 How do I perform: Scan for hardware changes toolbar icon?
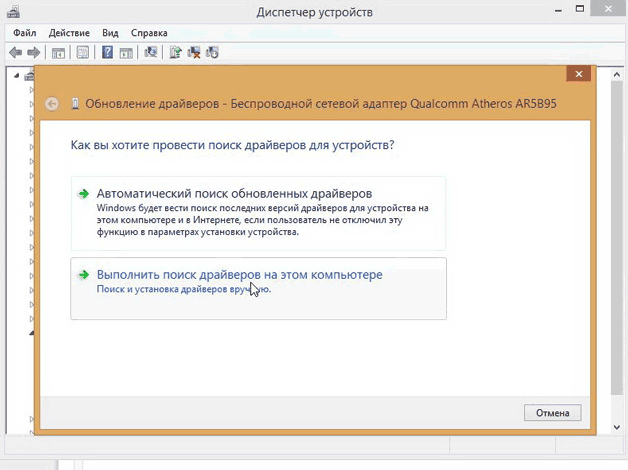(x=151, y=52)
